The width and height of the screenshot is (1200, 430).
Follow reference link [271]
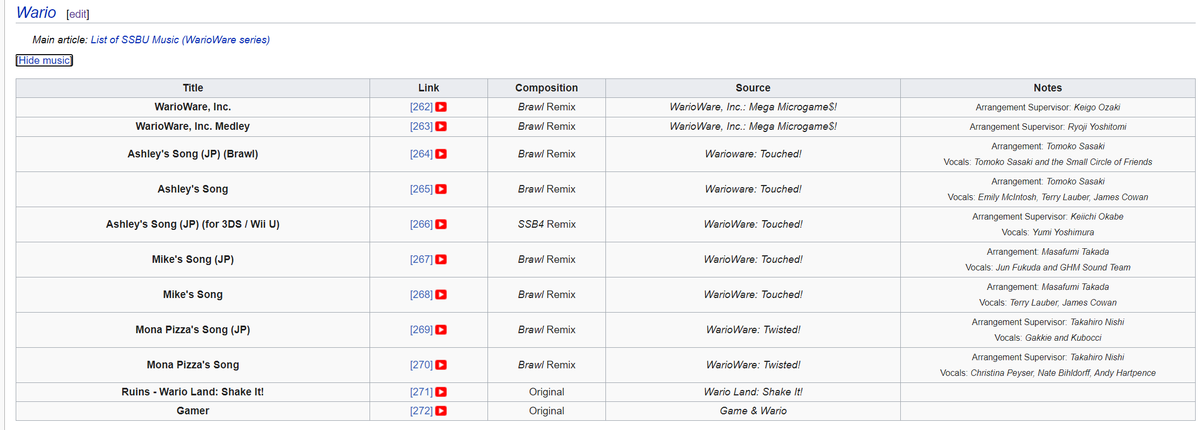click(x=420, y=392)
